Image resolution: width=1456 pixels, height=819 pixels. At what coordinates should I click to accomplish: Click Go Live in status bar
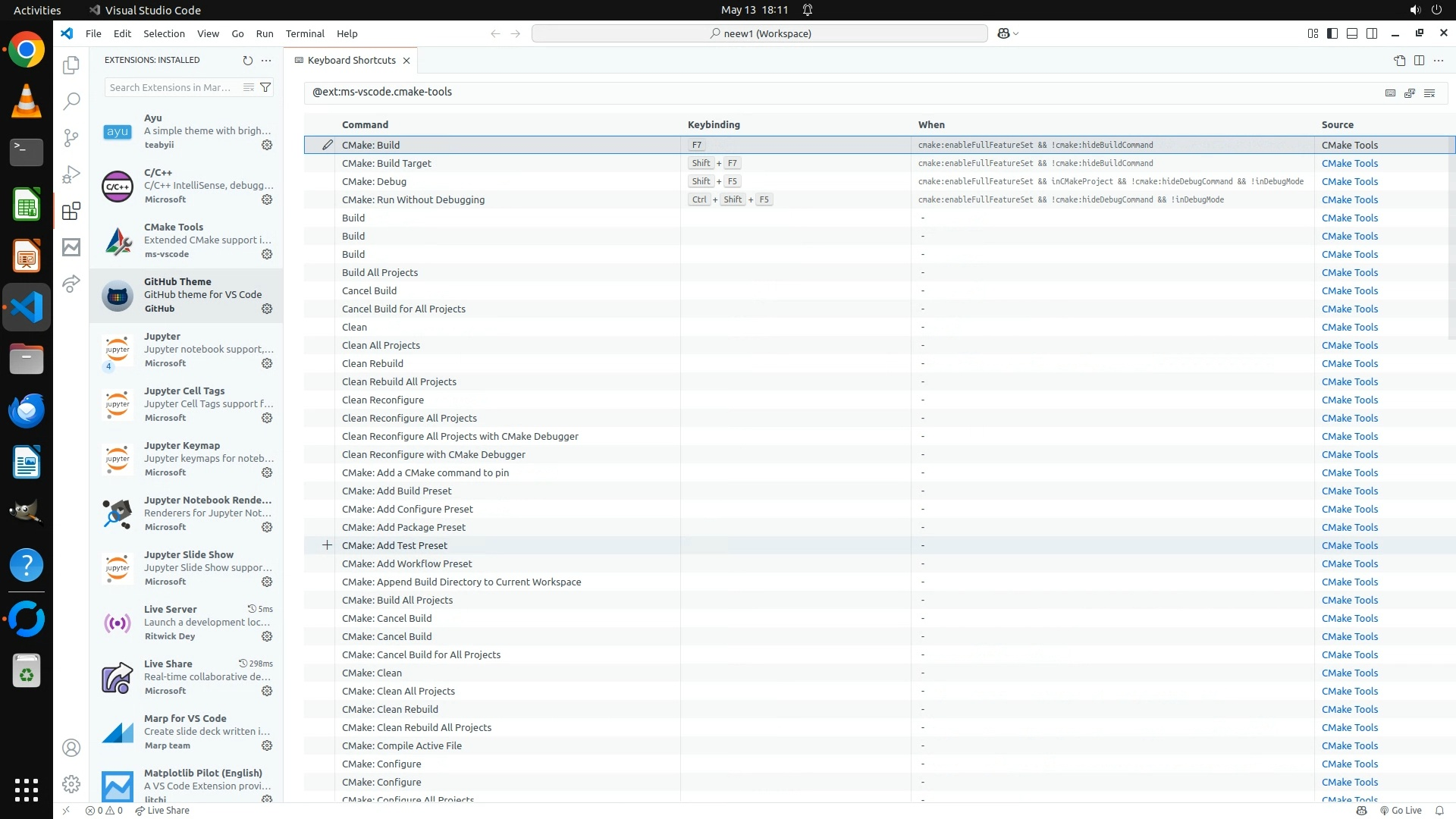(1400, 810)
